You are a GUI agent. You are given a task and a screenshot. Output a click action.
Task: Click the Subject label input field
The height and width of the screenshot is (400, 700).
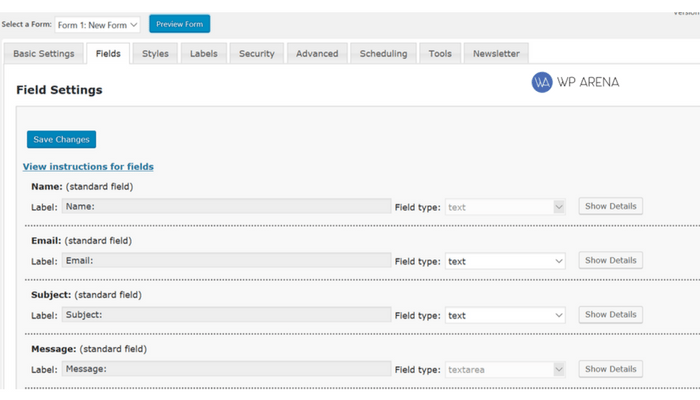point(227,315)
